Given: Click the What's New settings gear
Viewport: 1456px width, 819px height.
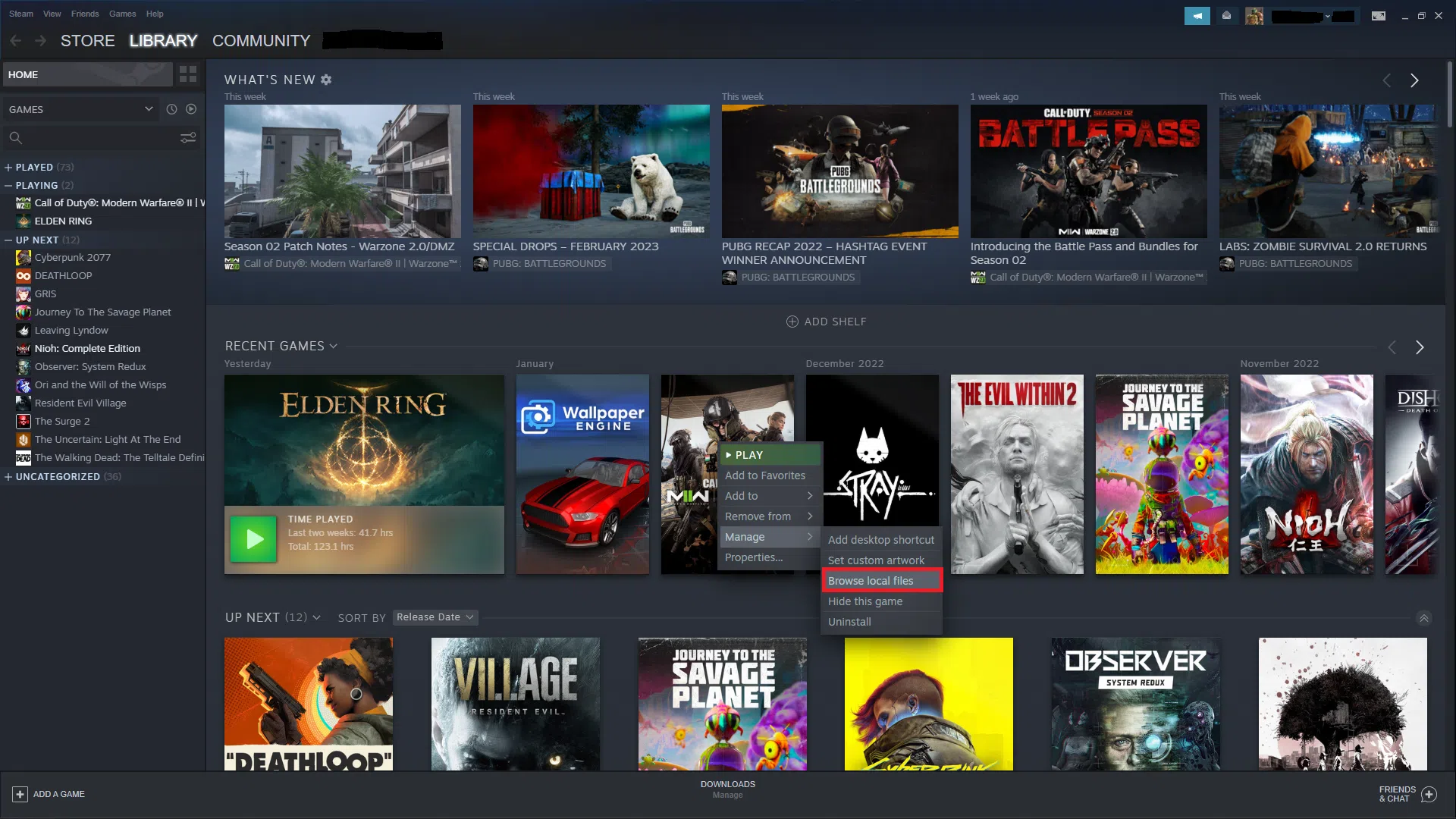Looking at the screenshot, I should click(x=326, y=80).
